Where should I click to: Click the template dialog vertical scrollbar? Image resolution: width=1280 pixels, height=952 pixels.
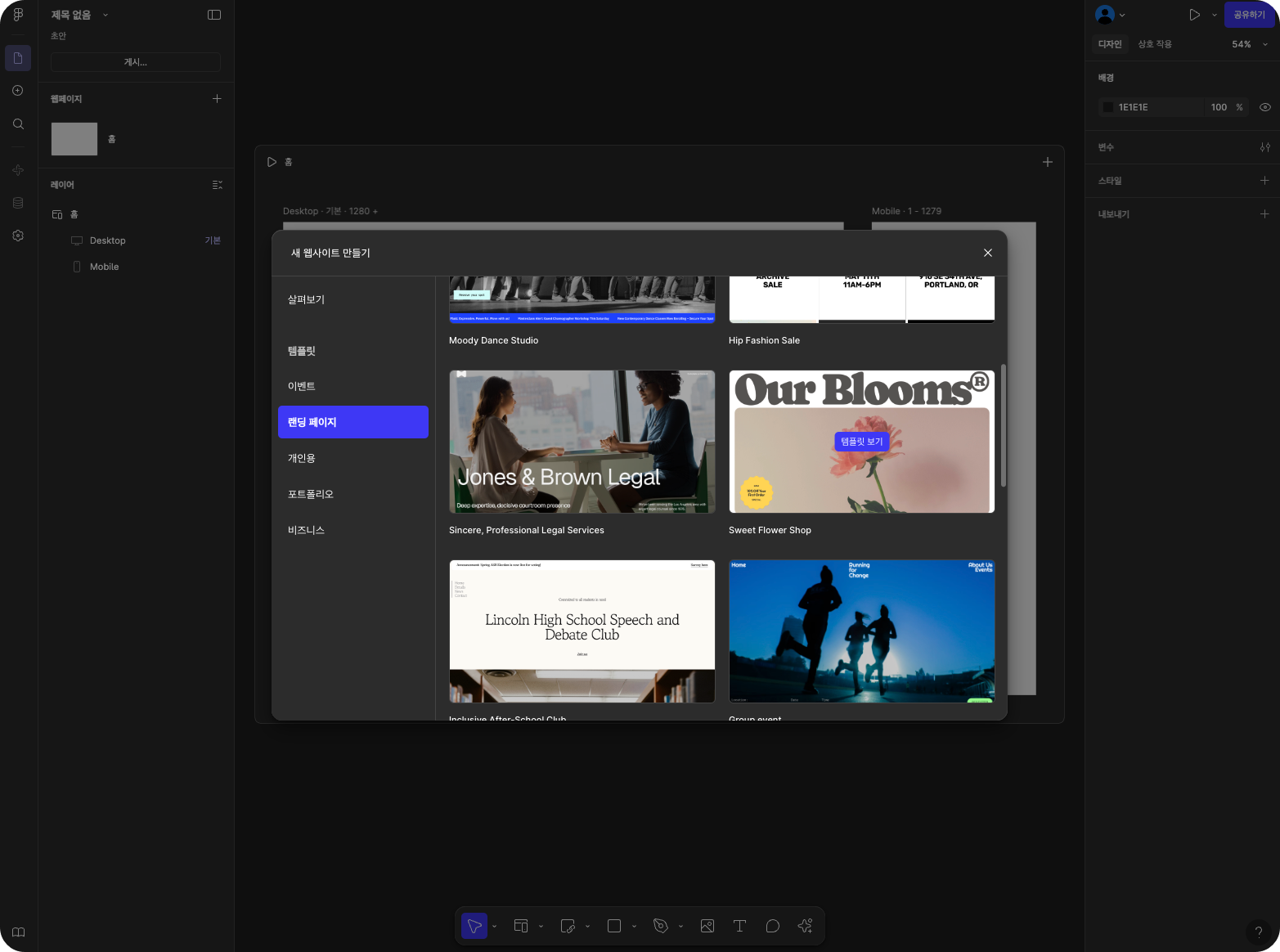pos(1004,425)
